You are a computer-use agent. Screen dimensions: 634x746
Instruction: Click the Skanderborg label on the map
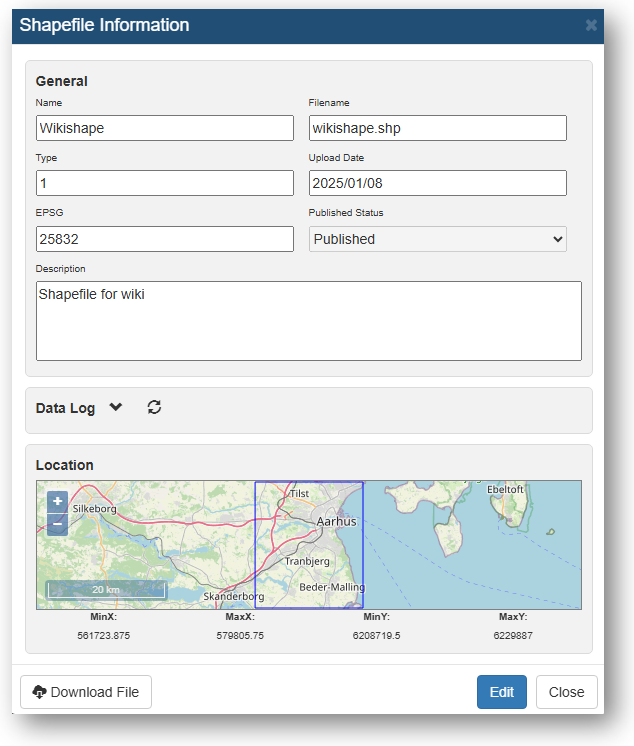click(234, 597)
